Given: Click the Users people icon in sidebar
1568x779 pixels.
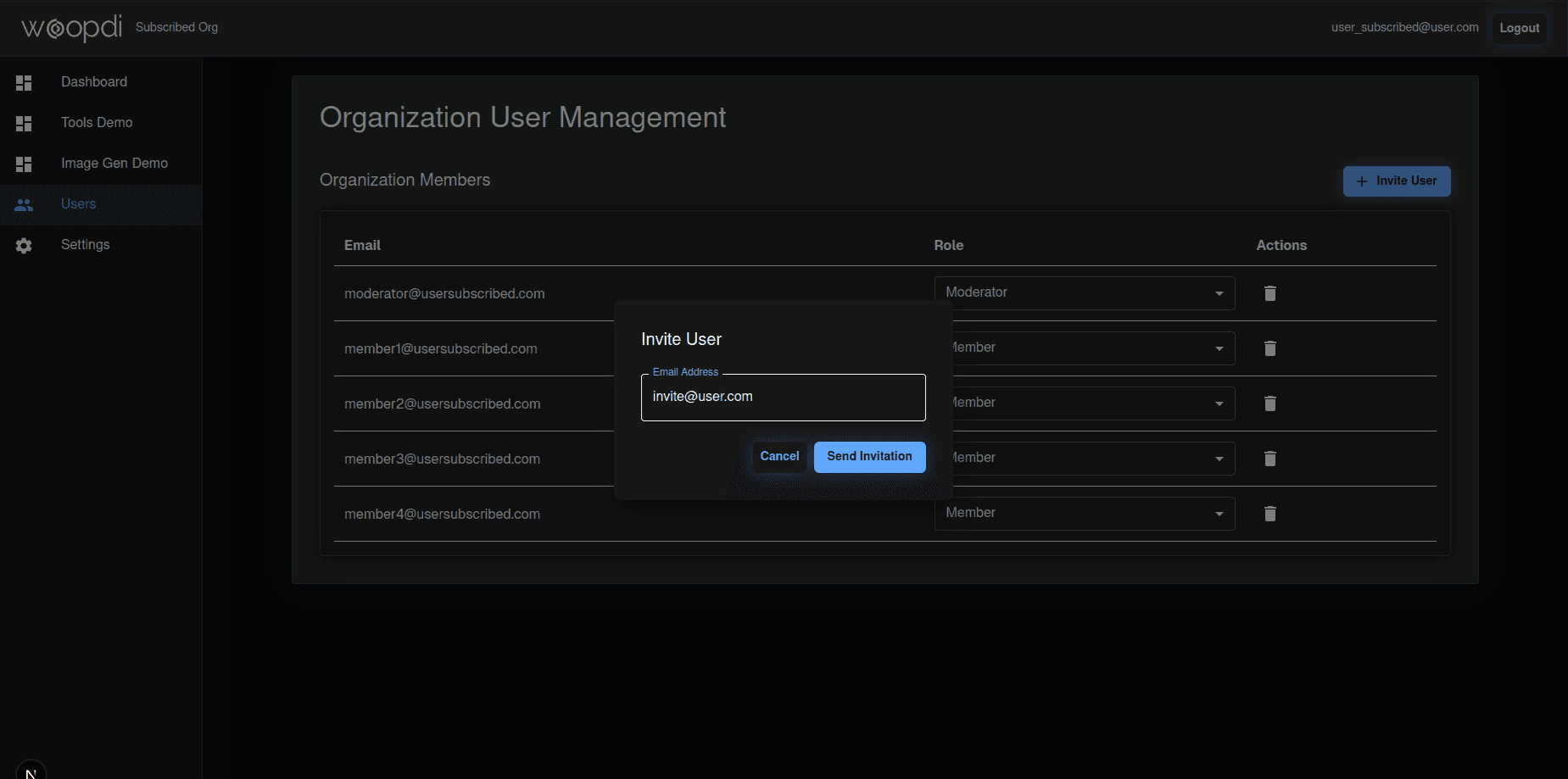Looking at the screenshot, I should pyautogui.click(x=24, y=204).
